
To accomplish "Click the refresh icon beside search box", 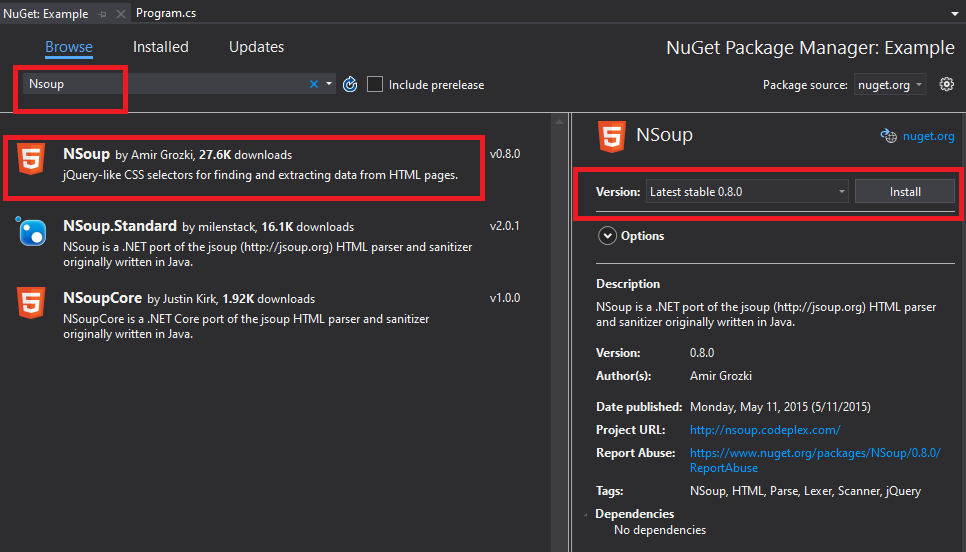I will pos(350,84).
